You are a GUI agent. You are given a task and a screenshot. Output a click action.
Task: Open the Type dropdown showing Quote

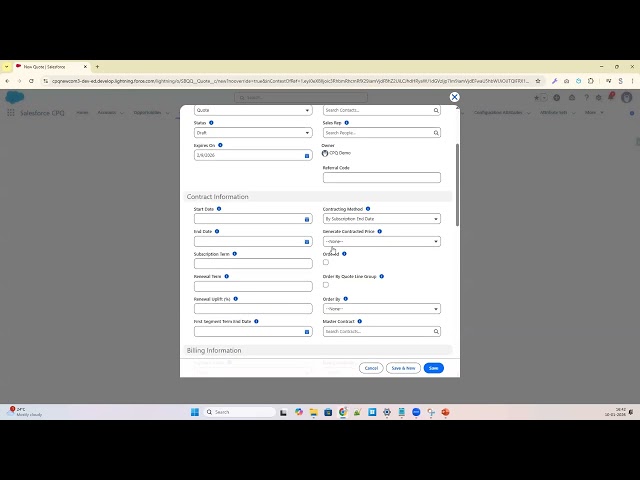253,110
